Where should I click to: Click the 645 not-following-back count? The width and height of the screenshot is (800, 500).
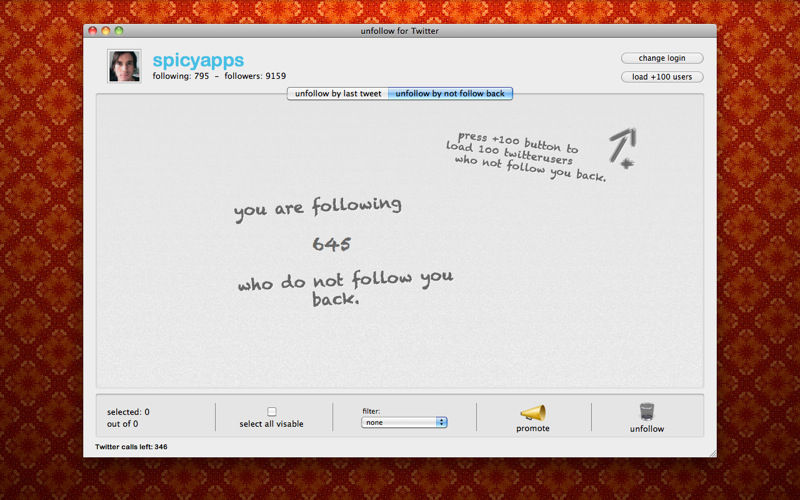point(331,243)
